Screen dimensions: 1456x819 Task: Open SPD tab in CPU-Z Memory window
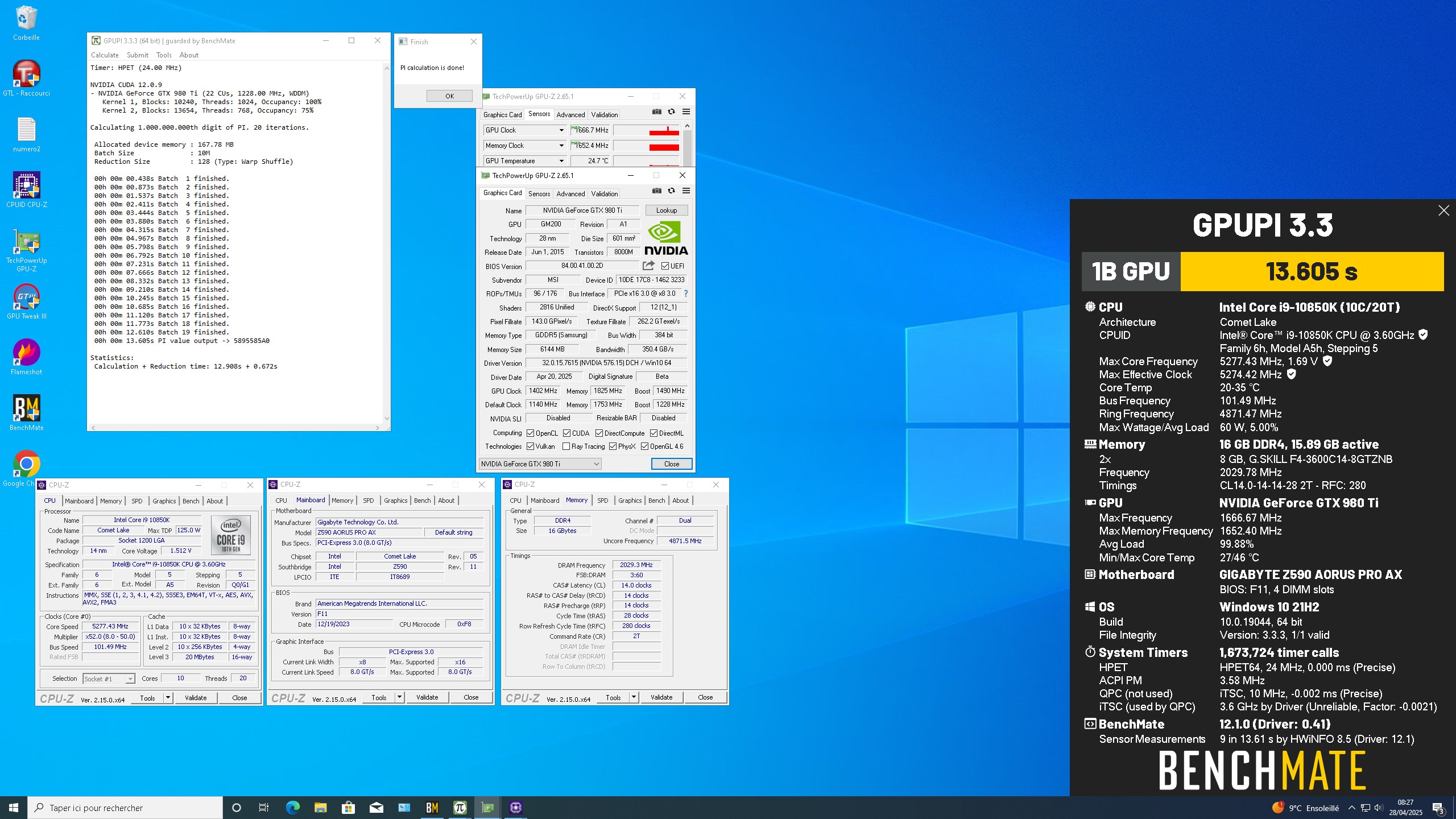[x=603, y=500]
